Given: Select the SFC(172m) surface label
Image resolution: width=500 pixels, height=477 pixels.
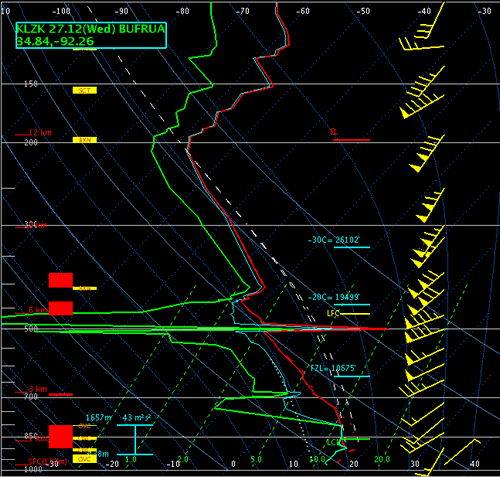Looking at the screenshot, I should pos(48,462).
